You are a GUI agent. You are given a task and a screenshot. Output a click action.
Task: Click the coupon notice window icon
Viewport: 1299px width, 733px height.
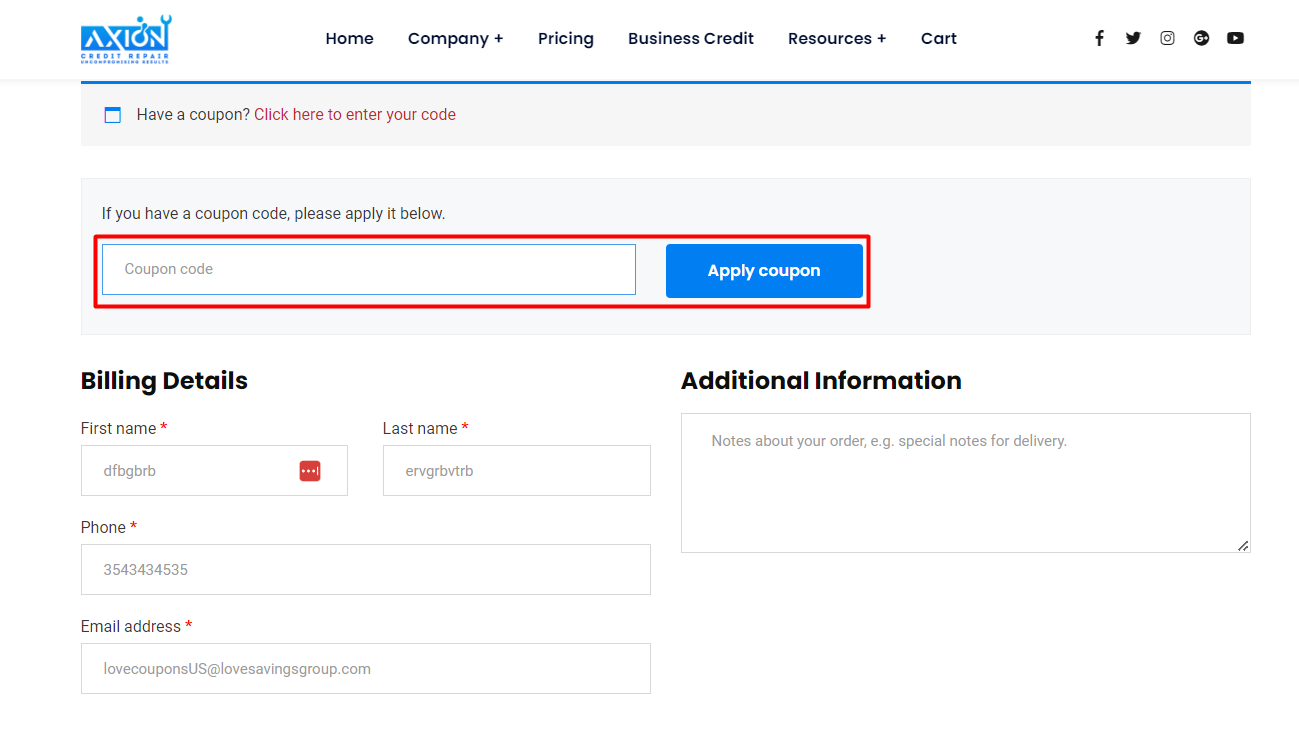[113, 115]
